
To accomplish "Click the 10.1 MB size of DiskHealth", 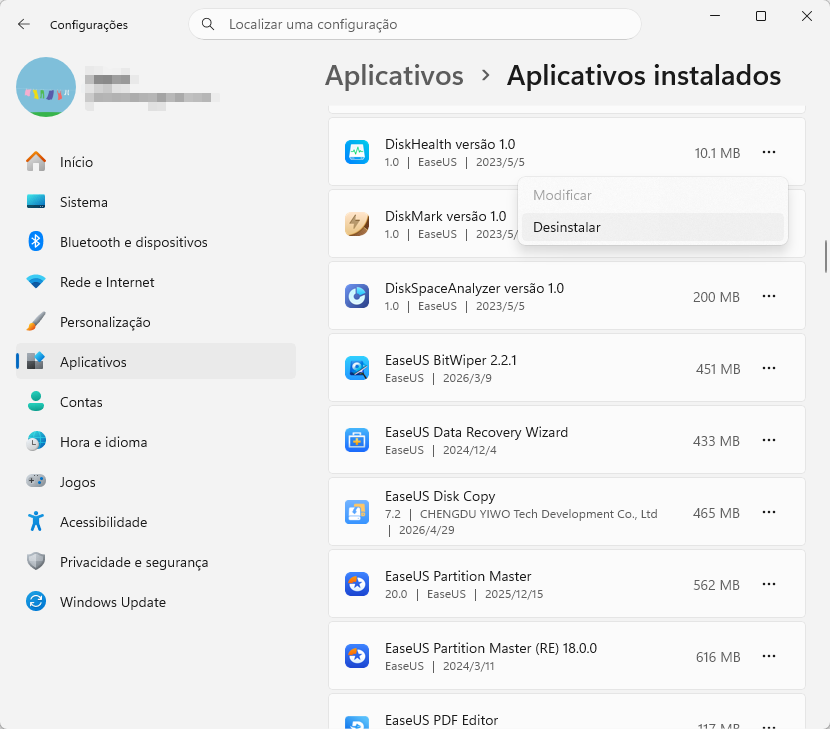I will click(717, 153).
